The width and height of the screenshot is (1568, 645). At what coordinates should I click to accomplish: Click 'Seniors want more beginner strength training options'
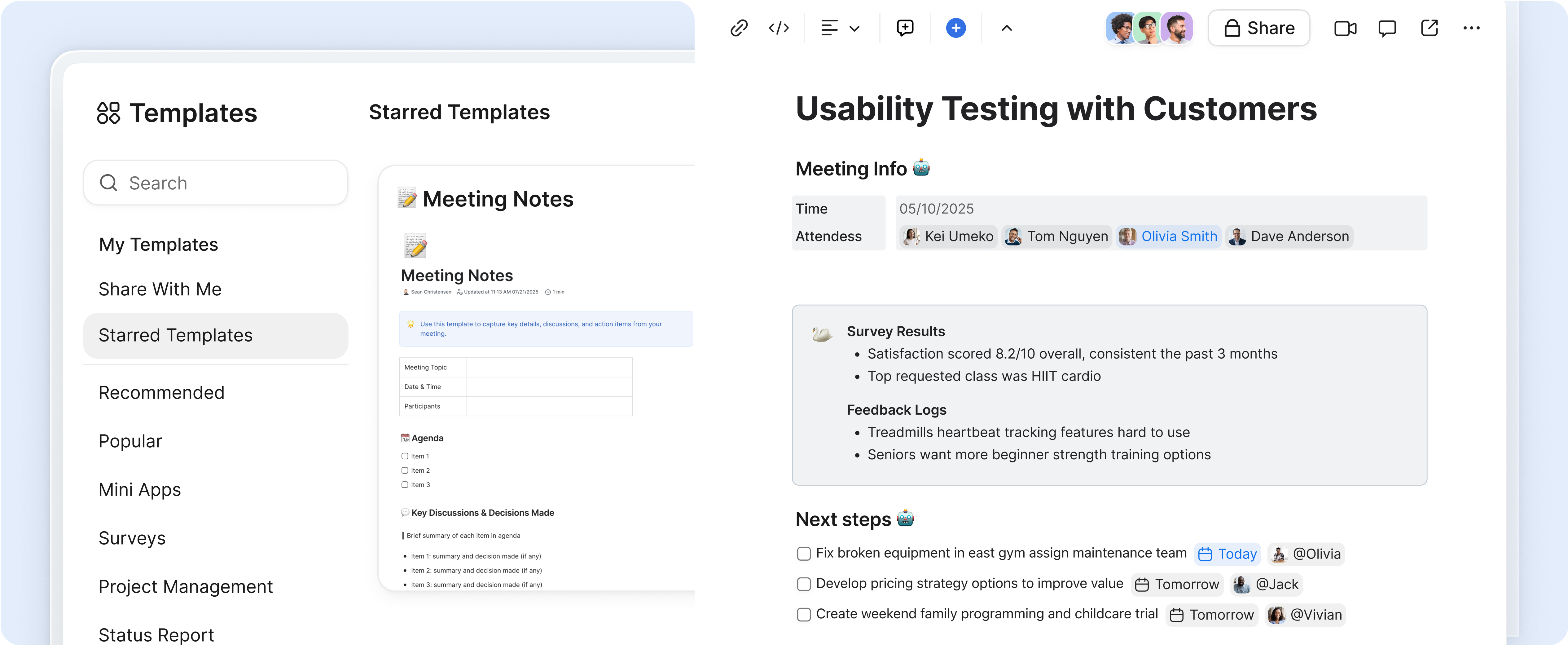pos(1039,455)
